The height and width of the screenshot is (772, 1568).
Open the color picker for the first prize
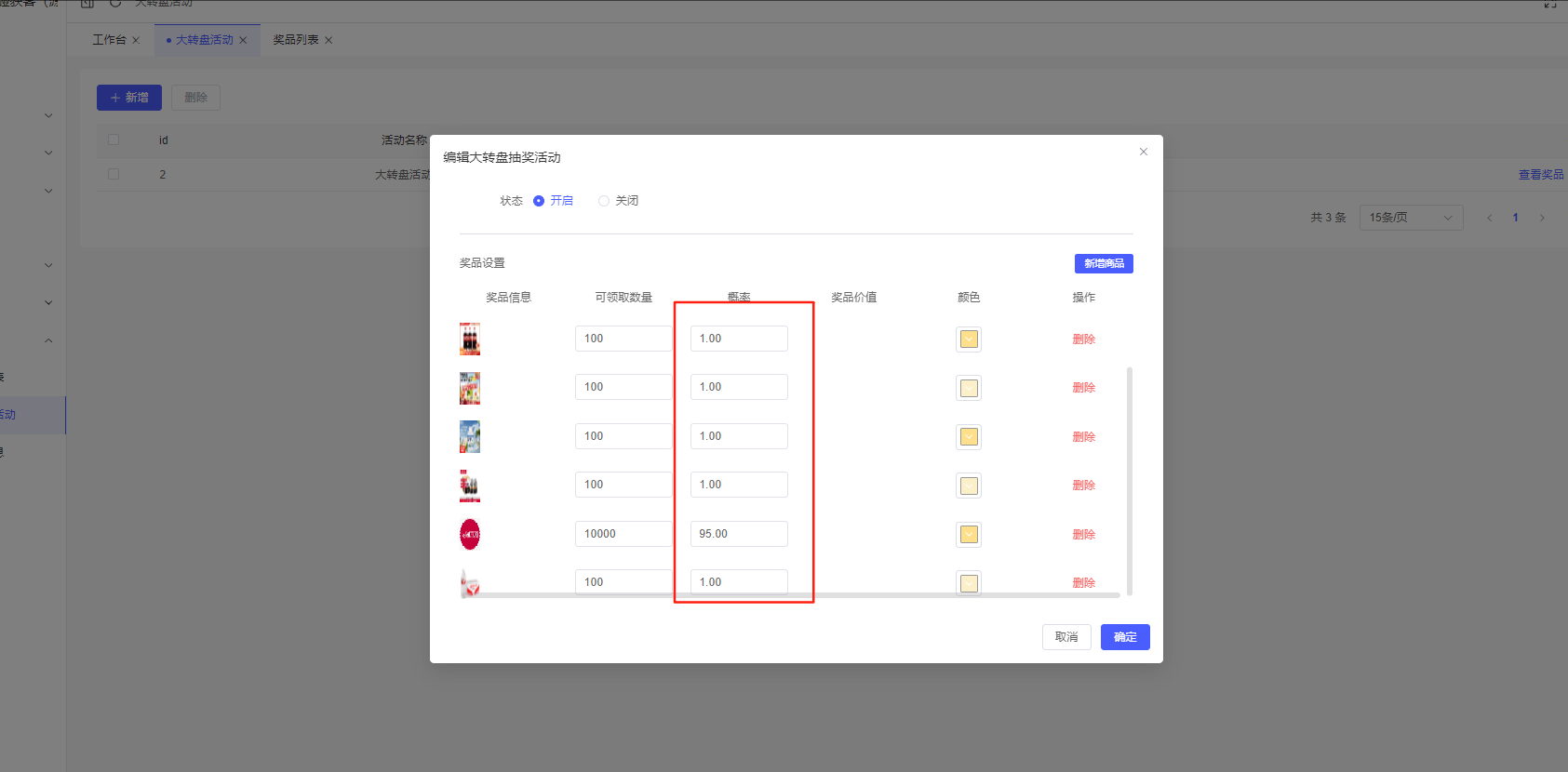[x=969, y=339]
